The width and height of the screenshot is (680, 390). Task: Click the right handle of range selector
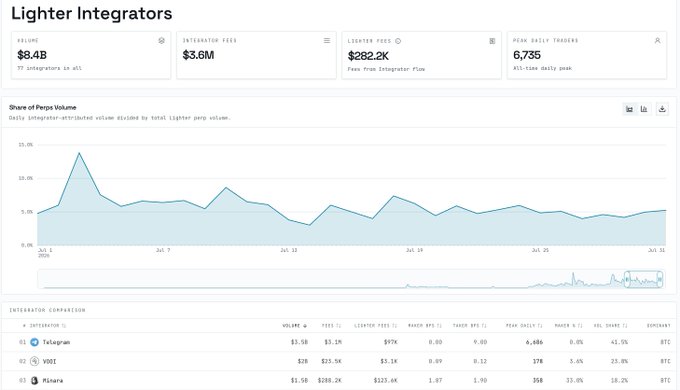tap(660, 279)
